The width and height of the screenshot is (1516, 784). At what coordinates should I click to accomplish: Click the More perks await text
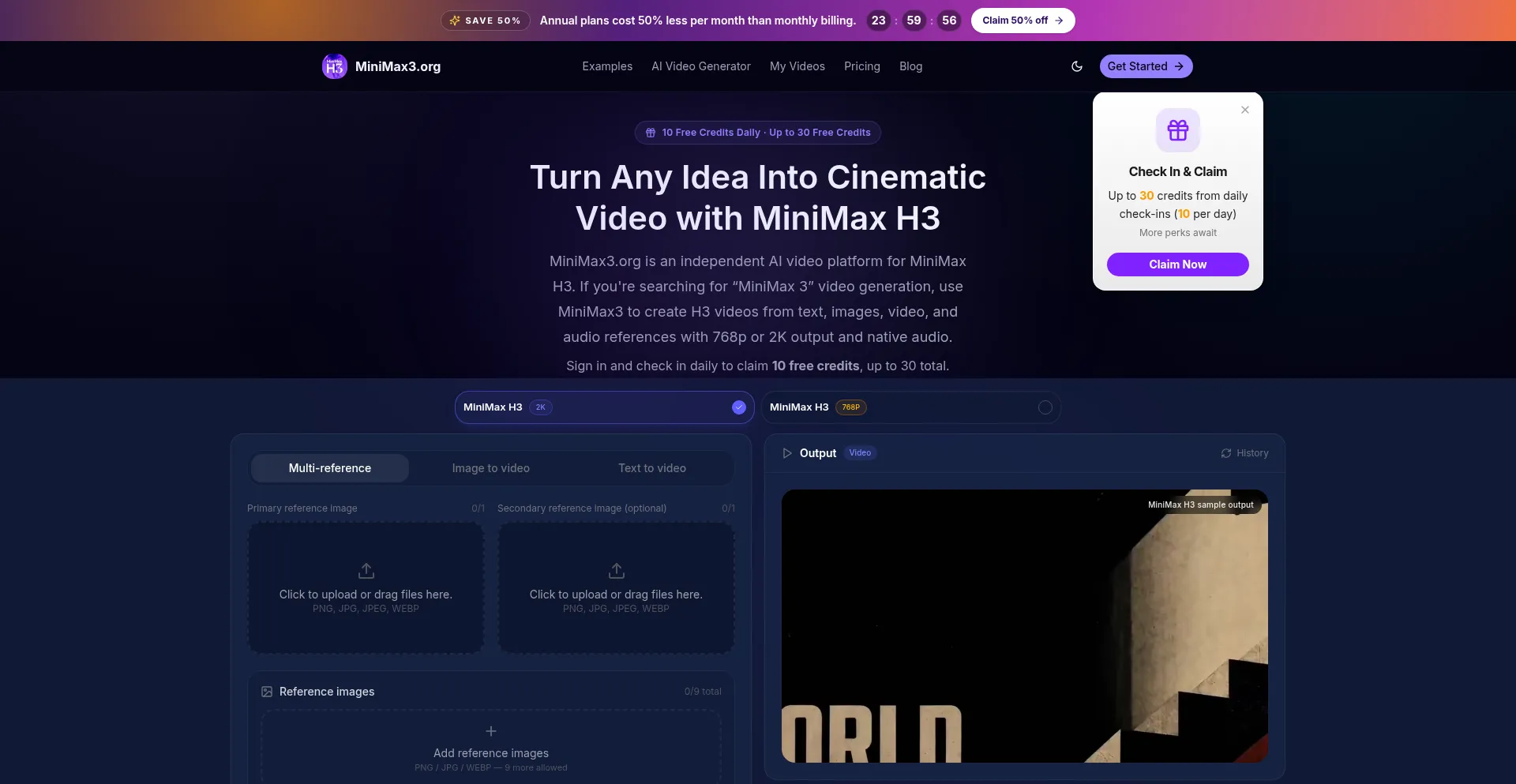[x=1178, y=233]
